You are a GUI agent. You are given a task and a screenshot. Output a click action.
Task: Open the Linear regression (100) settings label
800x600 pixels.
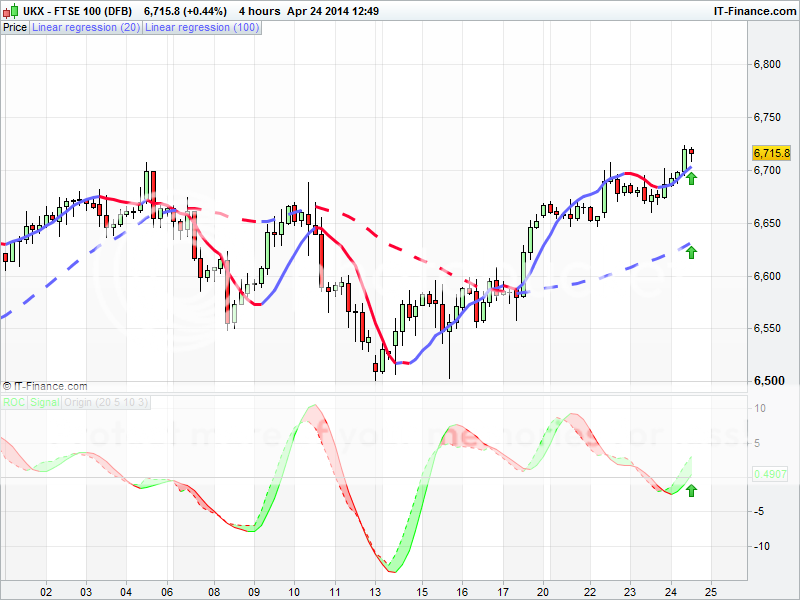203,28
